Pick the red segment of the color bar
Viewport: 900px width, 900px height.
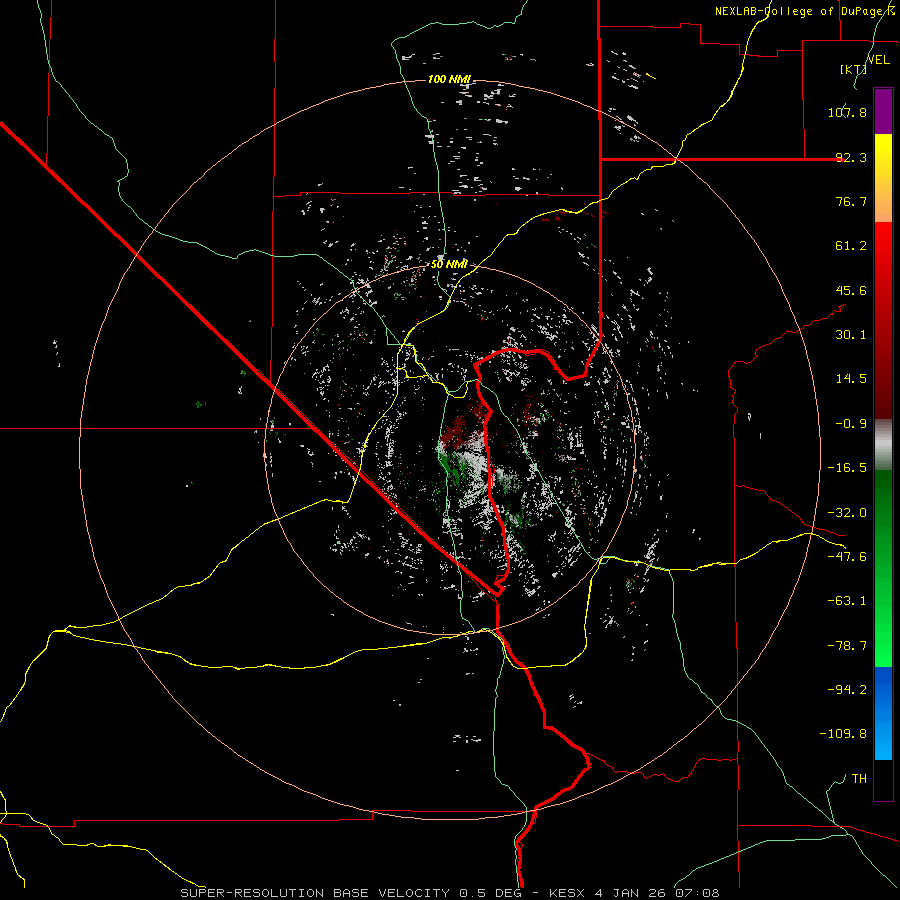click(x=883, y=320)
